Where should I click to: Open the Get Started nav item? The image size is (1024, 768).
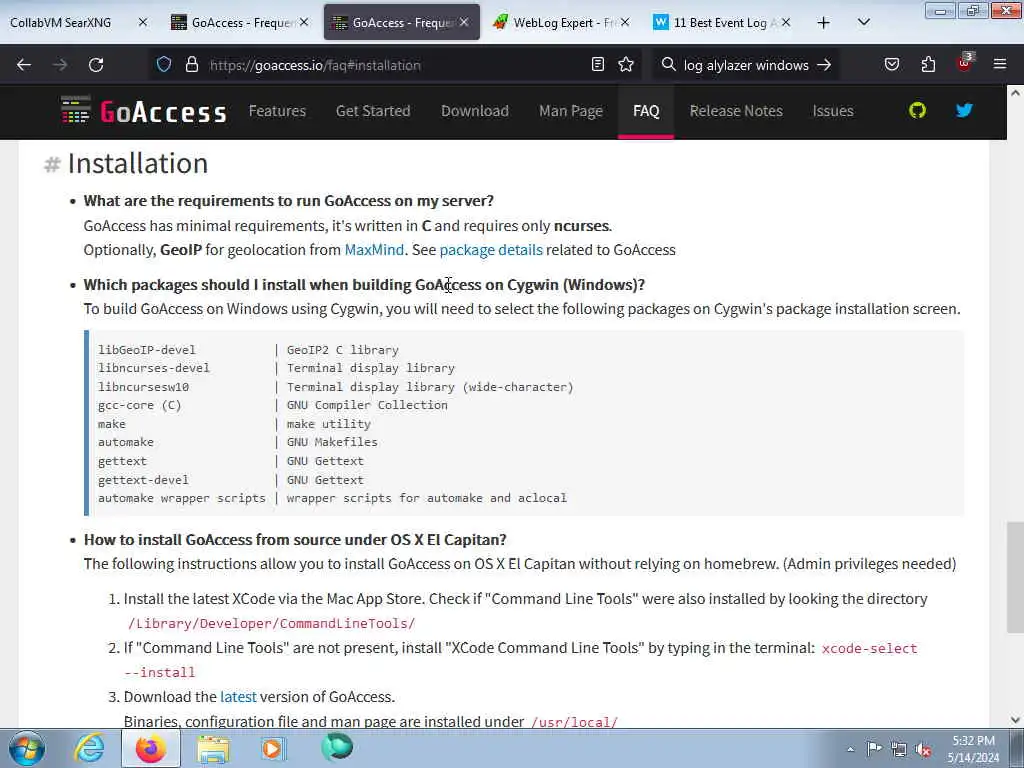coord(373,111)
